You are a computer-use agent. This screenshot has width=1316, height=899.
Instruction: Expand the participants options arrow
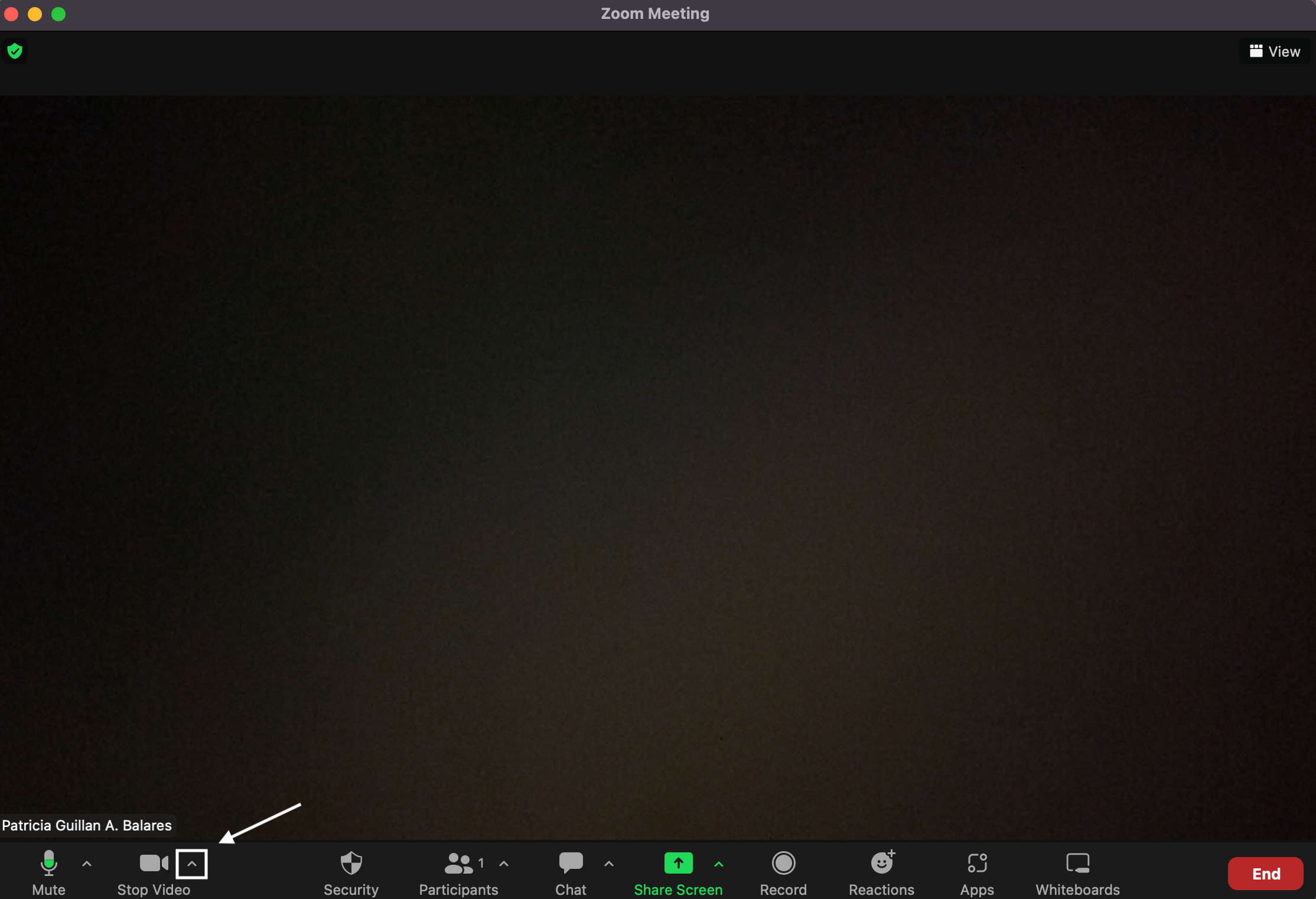point(504,864)
